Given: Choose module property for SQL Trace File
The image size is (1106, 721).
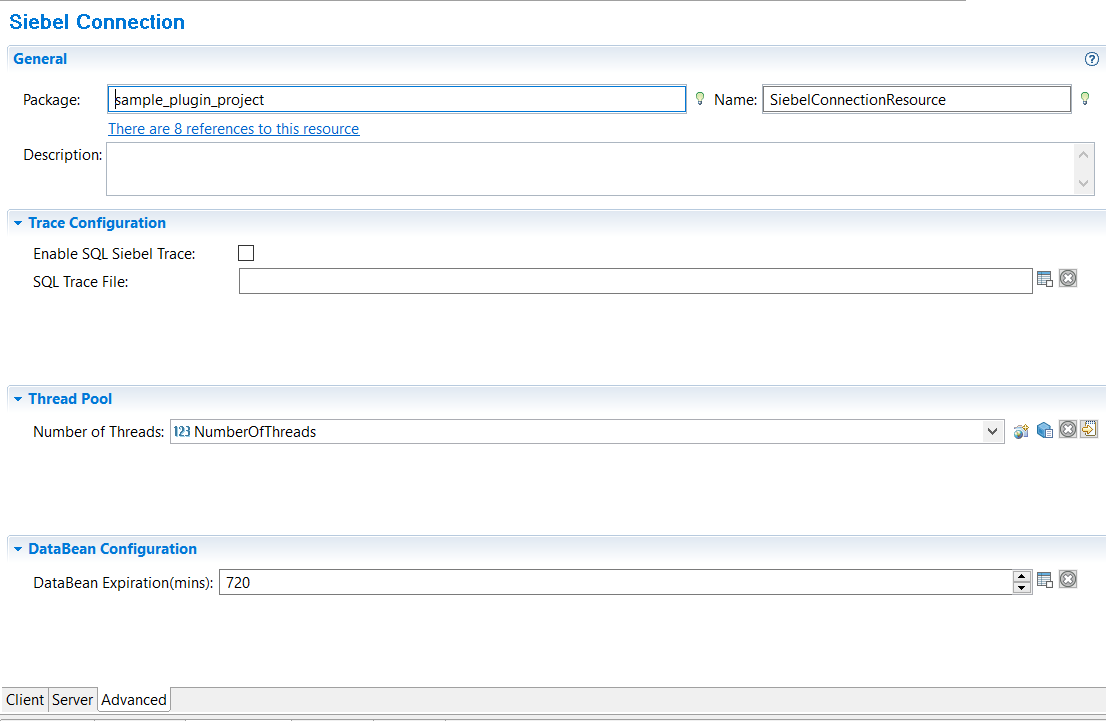Looking at the screenshot, I should (1045, 279).
